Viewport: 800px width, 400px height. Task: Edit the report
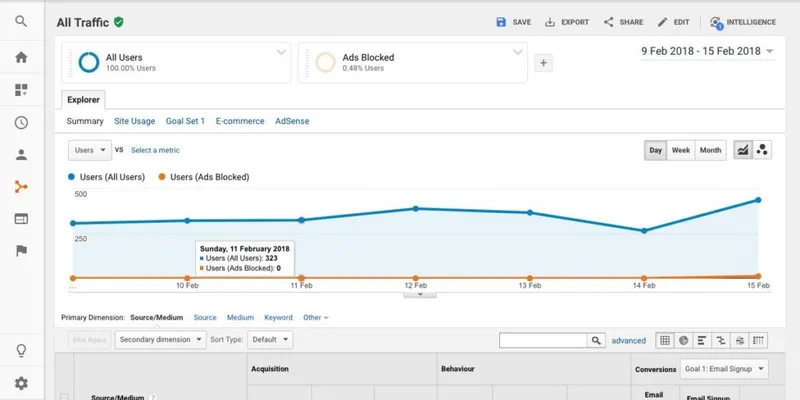673,22
